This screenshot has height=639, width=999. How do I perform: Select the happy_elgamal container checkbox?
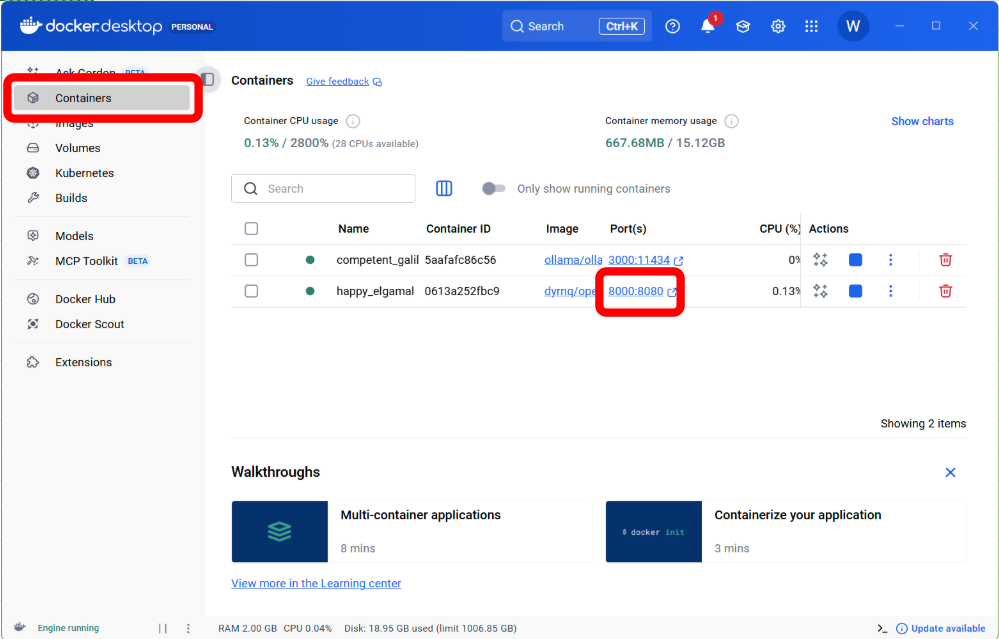(x=251, y=291)
